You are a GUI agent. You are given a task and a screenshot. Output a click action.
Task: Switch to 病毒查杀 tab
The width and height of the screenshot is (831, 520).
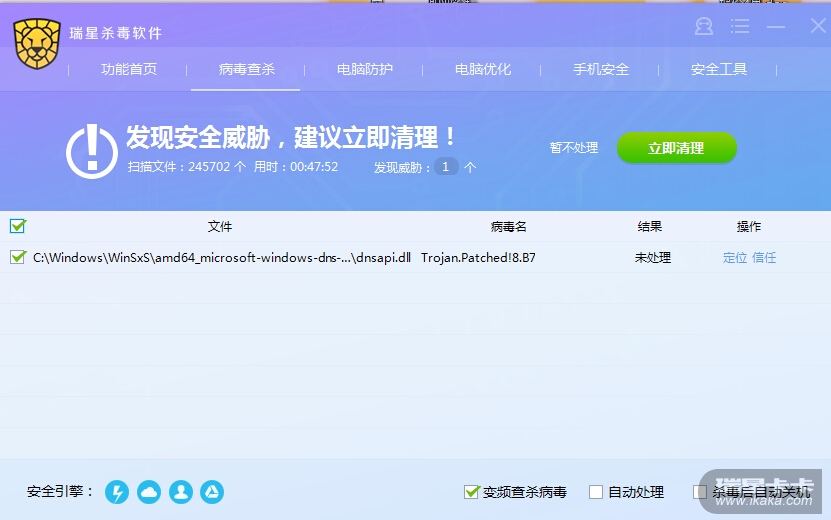click(246, 69)
